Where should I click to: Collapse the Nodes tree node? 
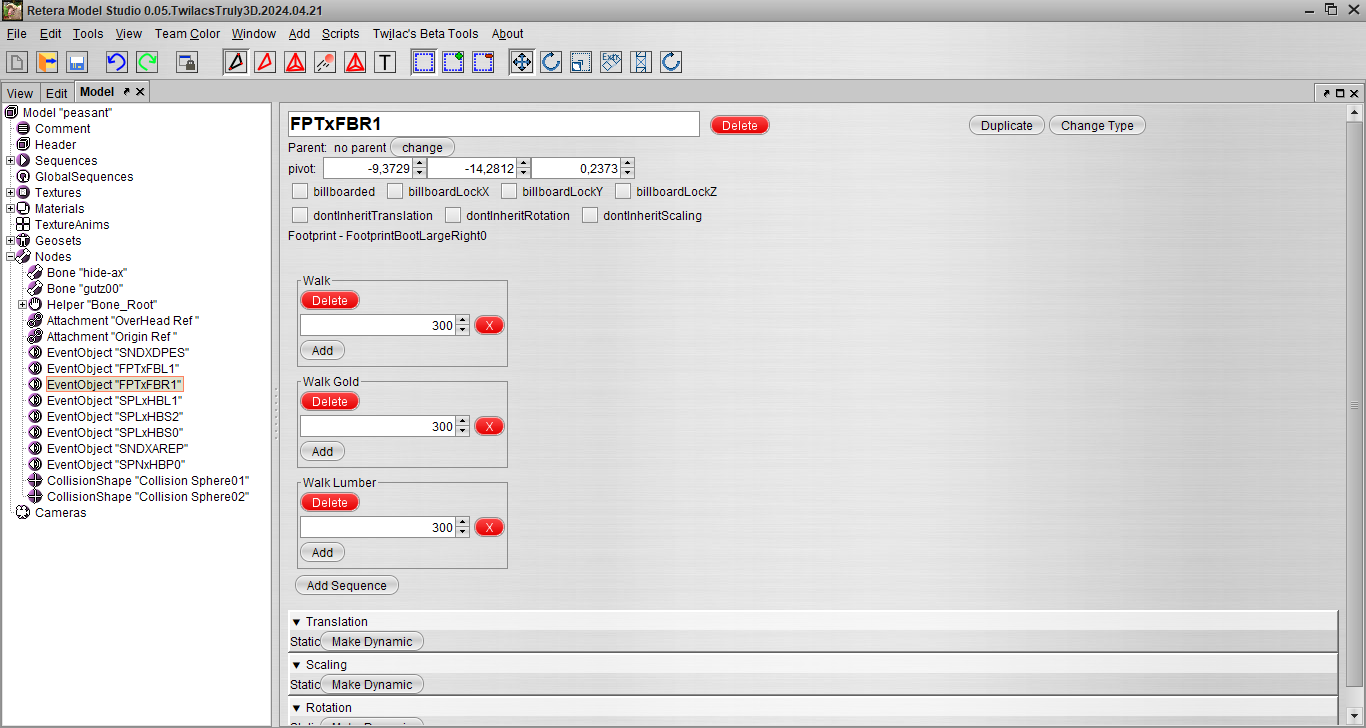(x=10, y=257)
